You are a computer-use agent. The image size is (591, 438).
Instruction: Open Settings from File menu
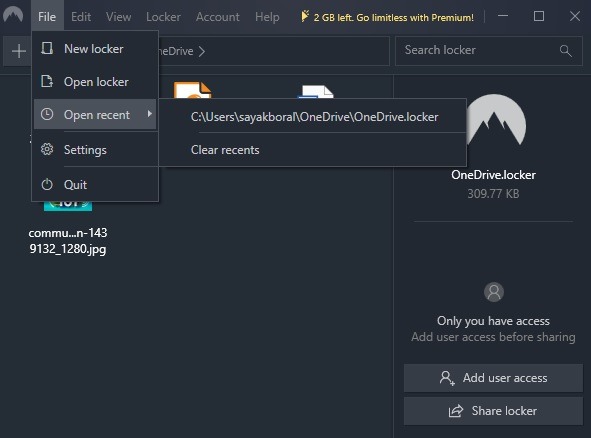coord(95,150)
